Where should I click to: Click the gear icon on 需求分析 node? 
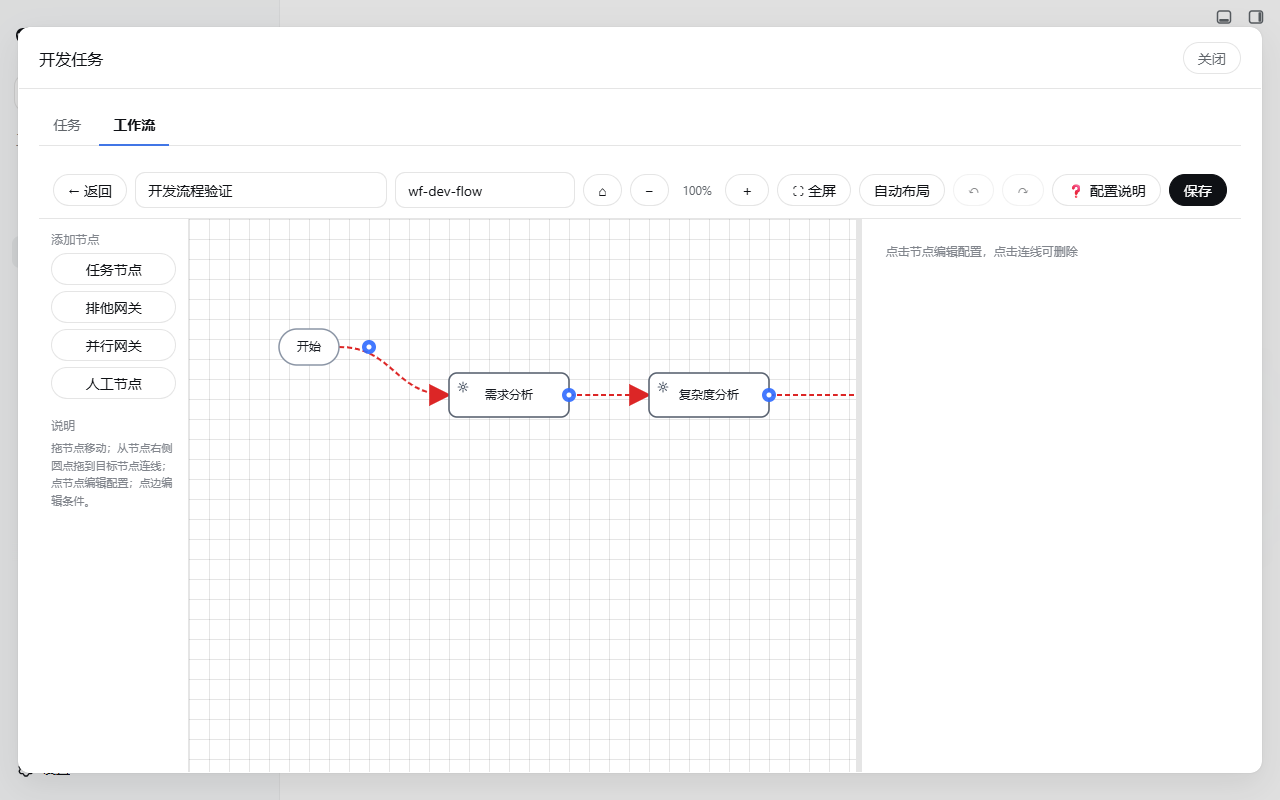pyautogui.click(x=463, y=387)
